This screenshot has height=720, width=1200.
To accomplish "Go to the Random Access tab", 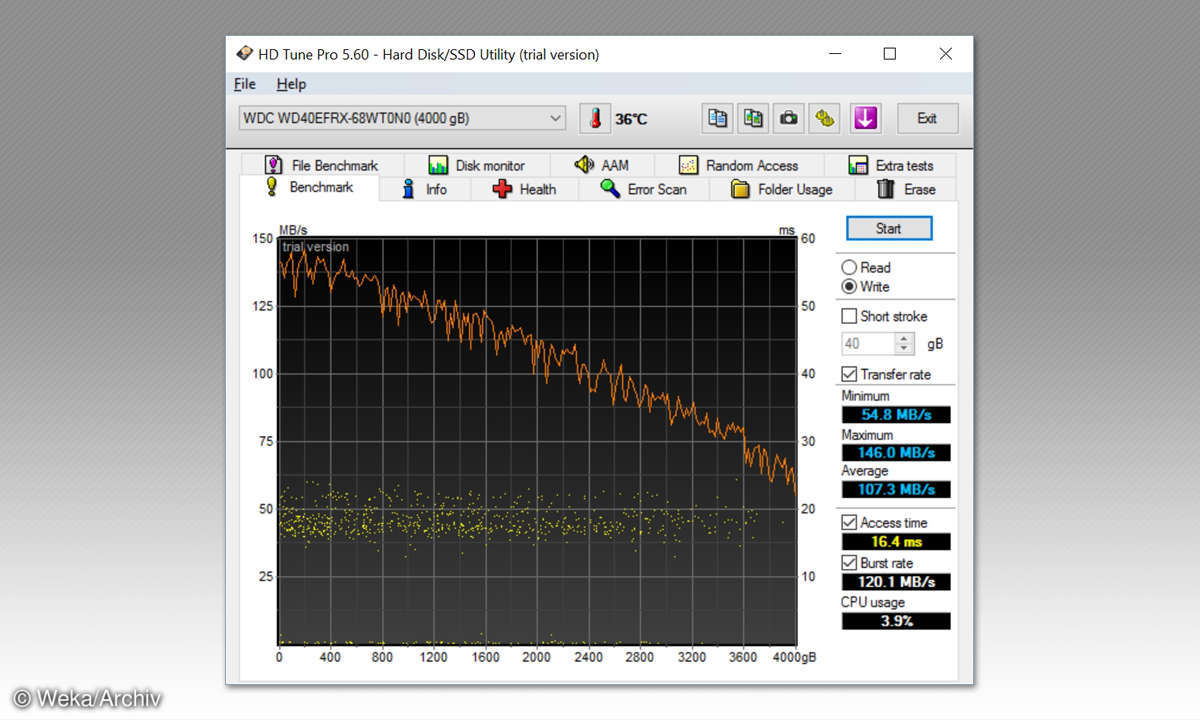I will click(739, 165).
